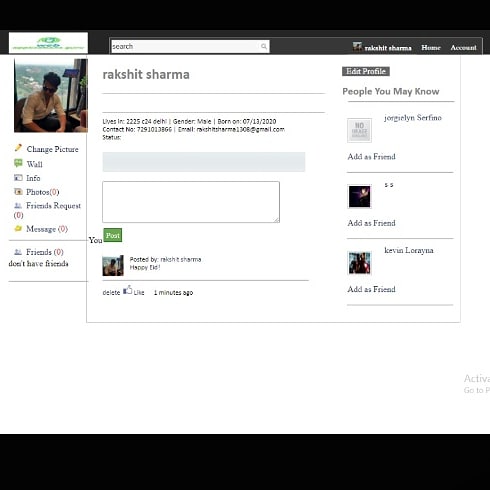Image resolution: width=490 pixels, height=490 pixels.
Task: Click the Friends Request people icon
Action: click(x=18, y=205)
